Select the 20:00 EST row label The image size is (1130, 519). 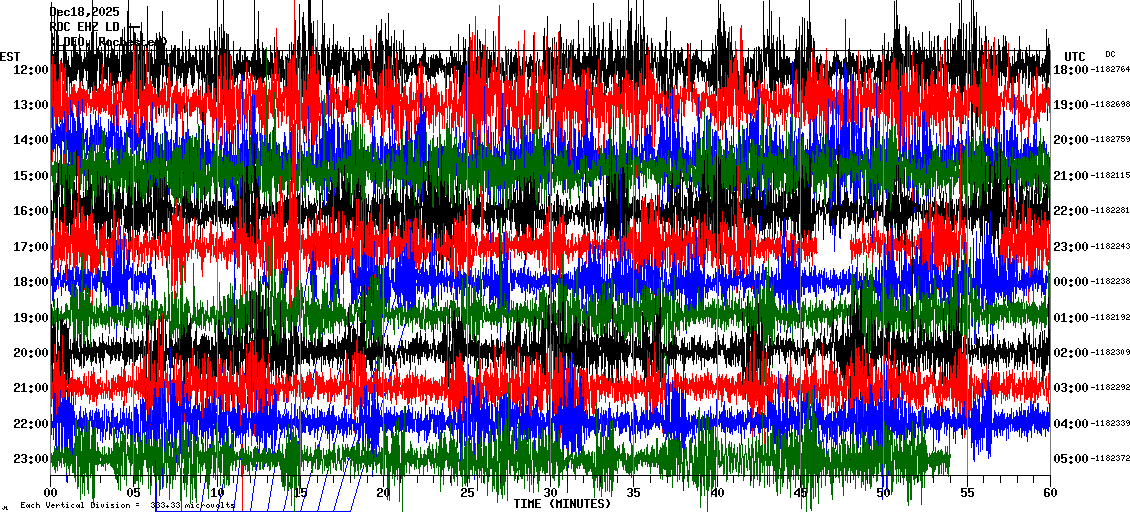click(32, 353)
